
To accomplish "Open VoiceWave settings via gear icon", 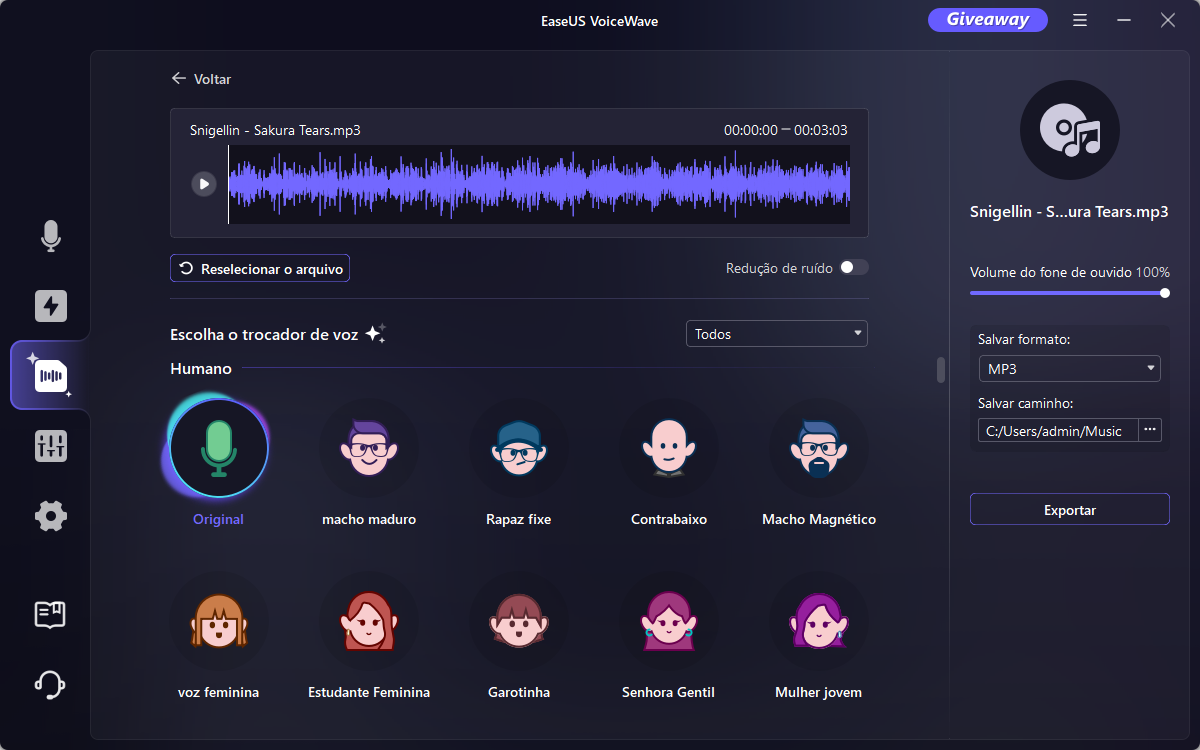I will click(x=48, y=516).
